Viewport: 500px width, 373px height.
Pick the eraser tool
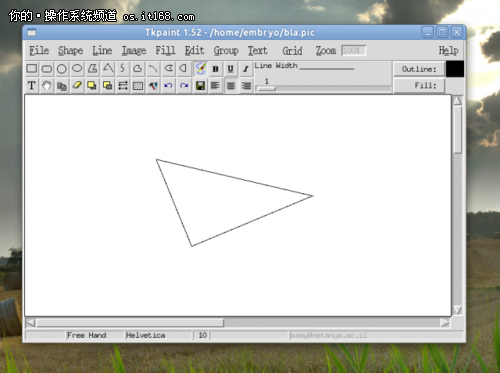77,86
